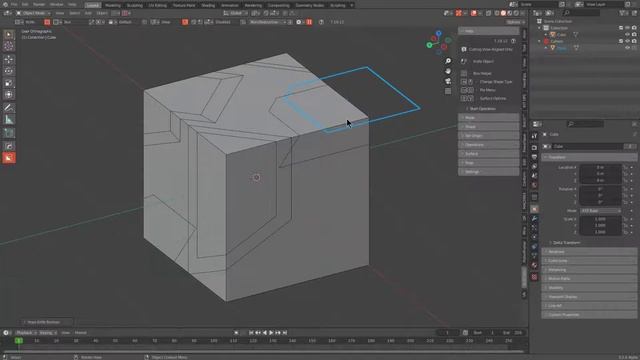The height and width of the screenshot is (360, 640).
Task: Toggle visibility eye for Cutters collection
Action: [x=627, y=41]
